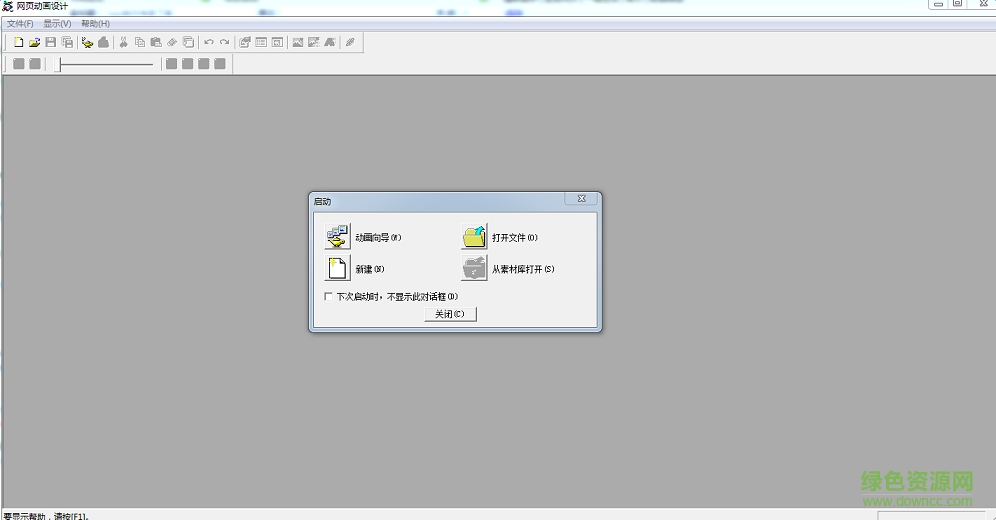Screen dimensions: 996x520
Task: Click the Cut scissors toolbar icon
Action: click(x=124, y=42)
